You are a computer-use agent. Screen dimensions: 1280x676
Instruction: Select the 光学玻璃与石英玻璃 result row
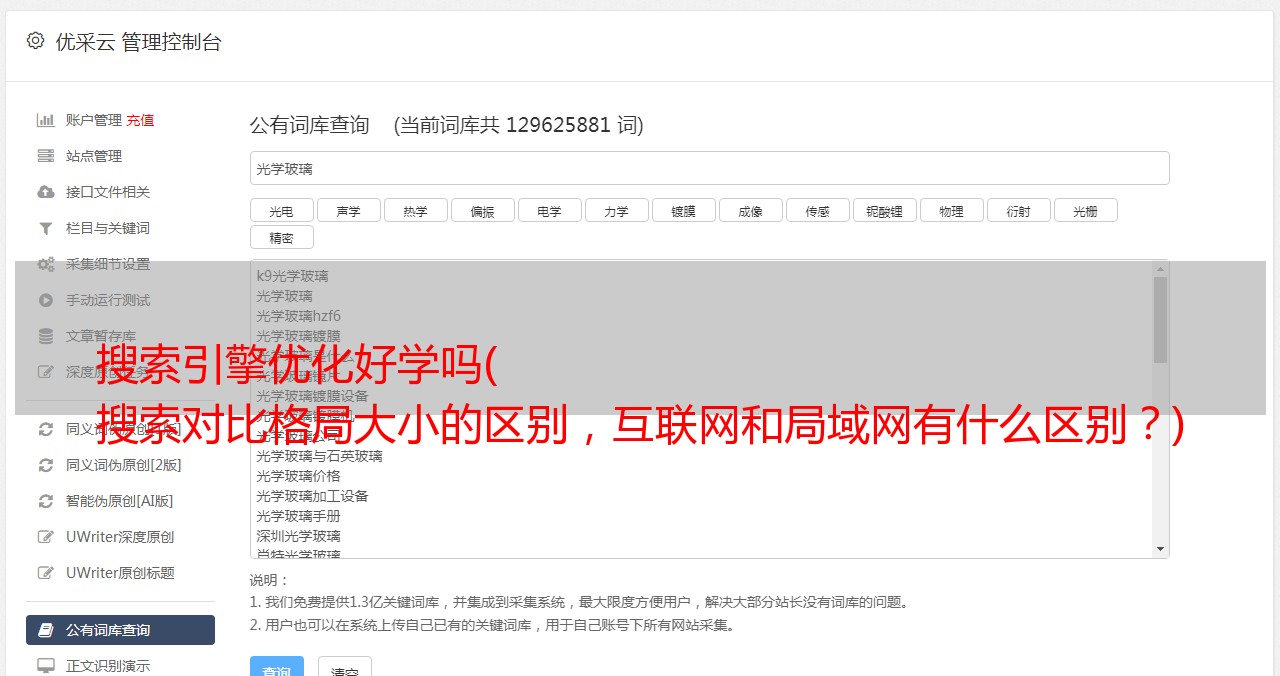click(x=701, y=456)
